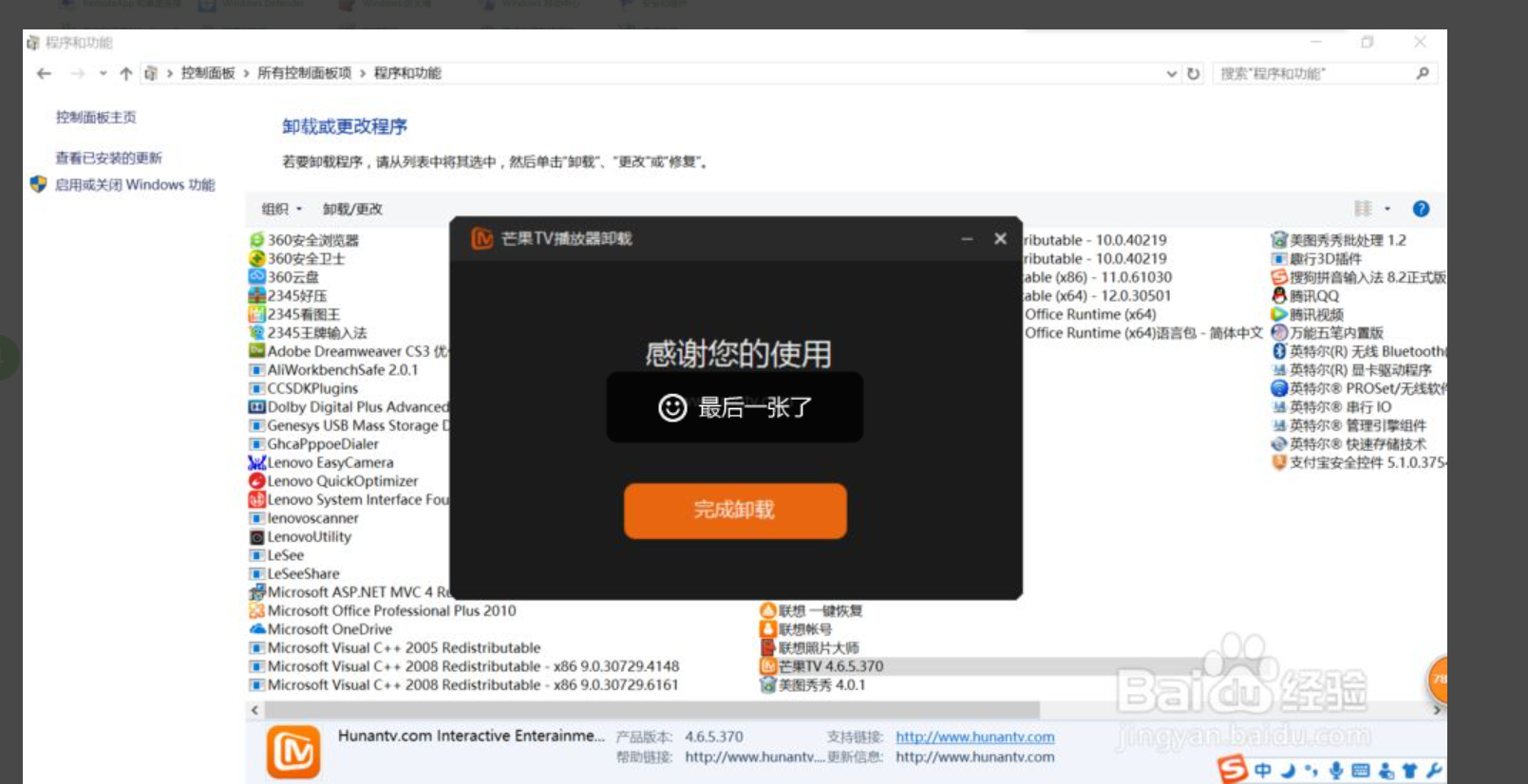The height and width of the screenshot is (784, 1528).
Task: Select the 腾讯视频 program icon
Action: click(1279, 314)
